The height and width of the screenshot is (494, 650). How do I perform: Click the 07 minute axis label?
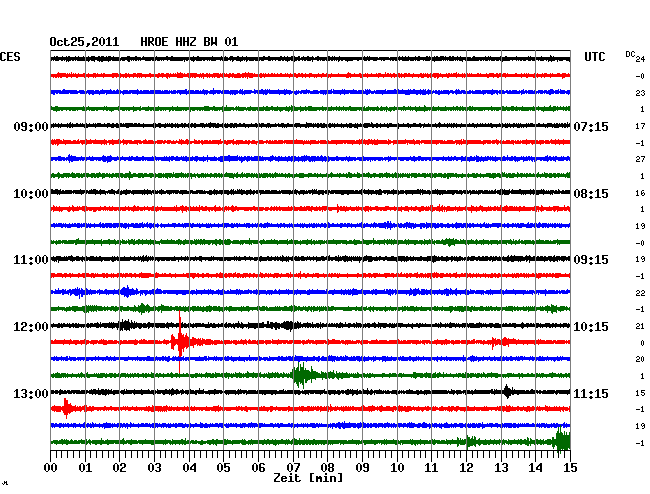click(x=293, y=467)
